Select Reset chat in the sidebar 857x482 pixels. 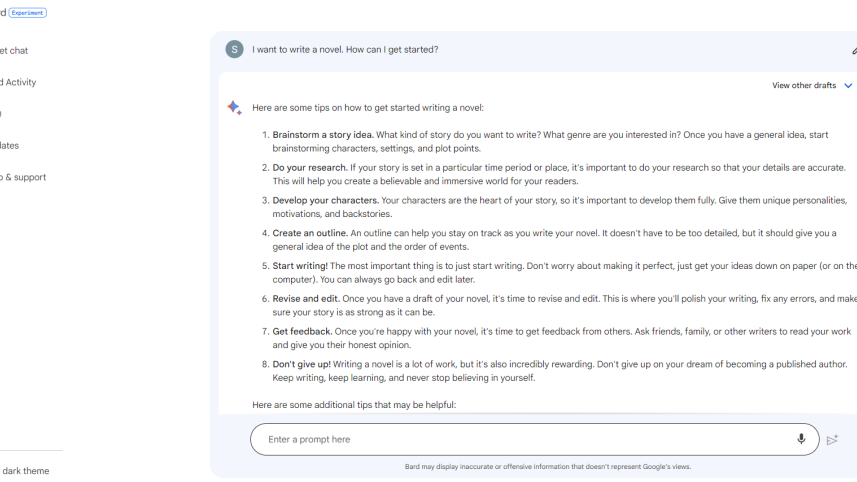[x=14, y=51]
